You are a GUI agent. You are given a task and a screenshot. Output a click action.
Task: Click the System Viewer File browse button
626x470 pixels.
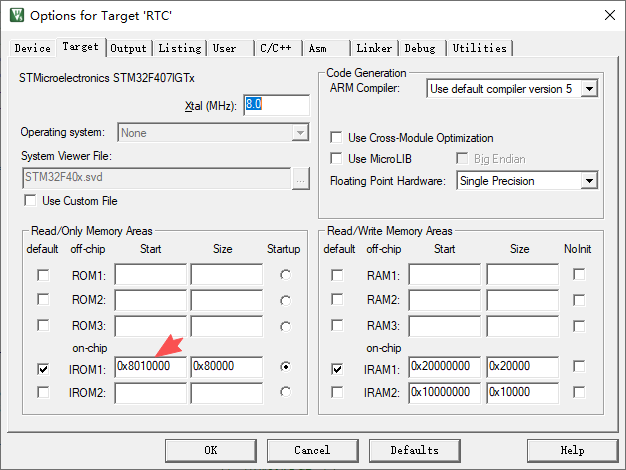coord(301,178)
